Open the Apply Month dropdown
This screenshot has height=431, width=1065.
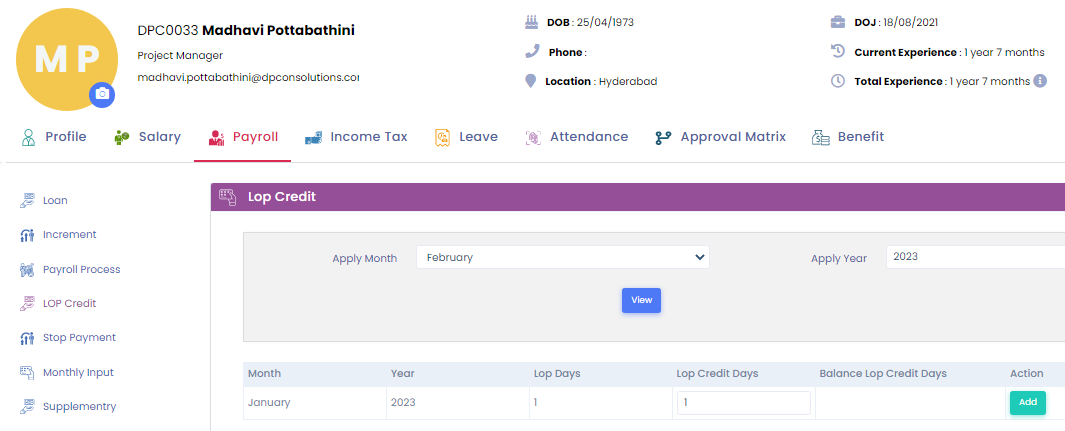click(562, 257)
